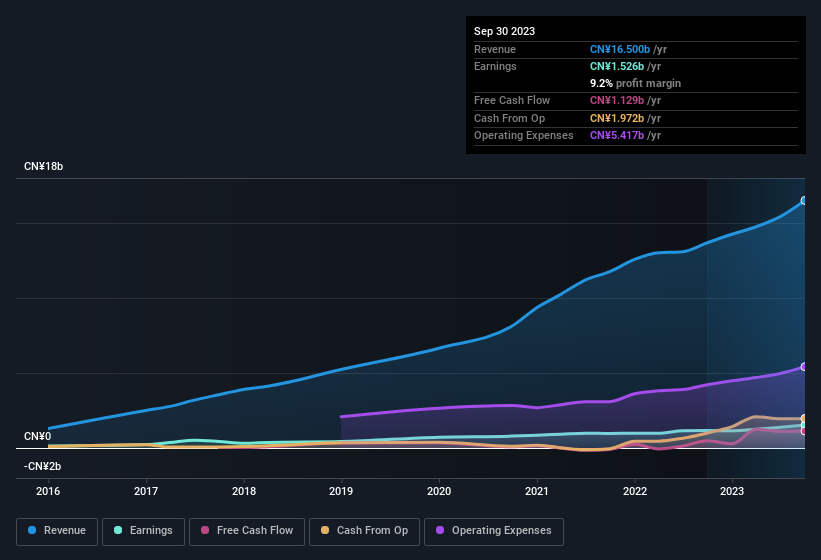The width and height of the screenshot is (821, 560).
Task: Click the CN¥16.500b revenue value in tooltip
Action: [620, 49]
